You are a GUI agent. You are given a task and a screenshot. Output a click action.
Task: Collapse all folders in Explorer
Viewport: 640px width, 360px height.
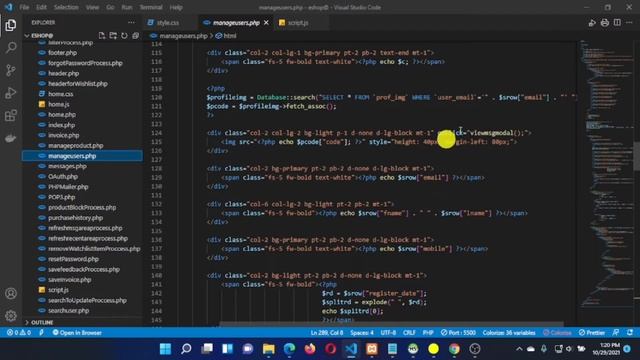coord(136,36)
